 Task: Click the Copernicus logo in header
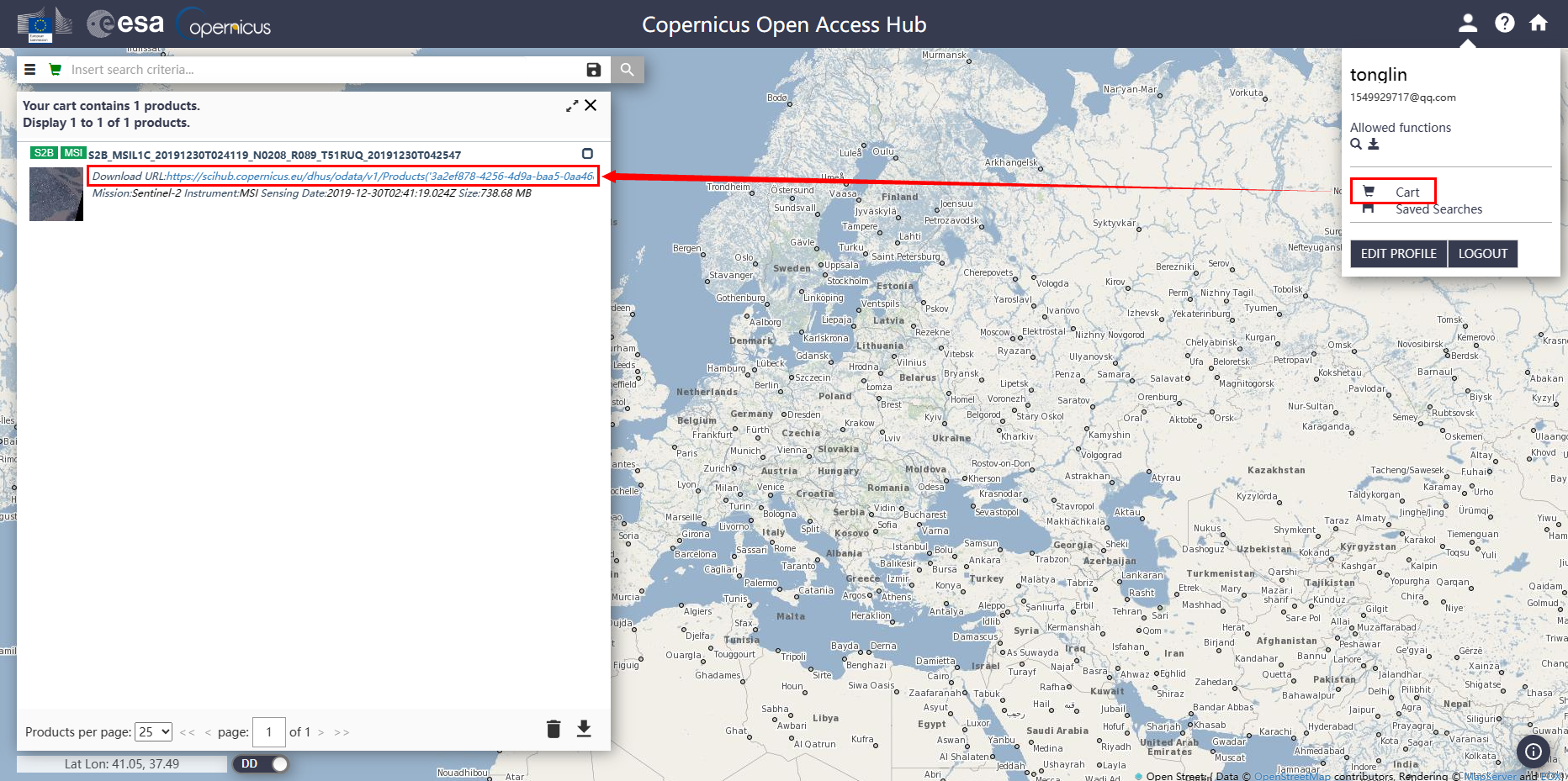[x=224, y=25]
